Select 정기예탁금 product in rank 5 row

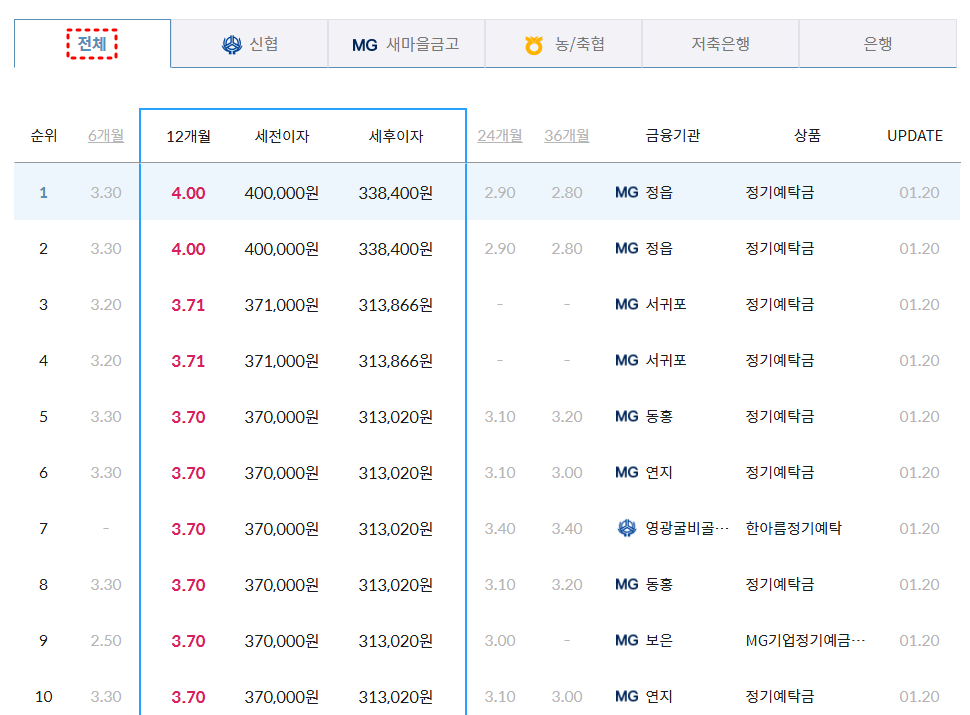[x=780, y=416]
